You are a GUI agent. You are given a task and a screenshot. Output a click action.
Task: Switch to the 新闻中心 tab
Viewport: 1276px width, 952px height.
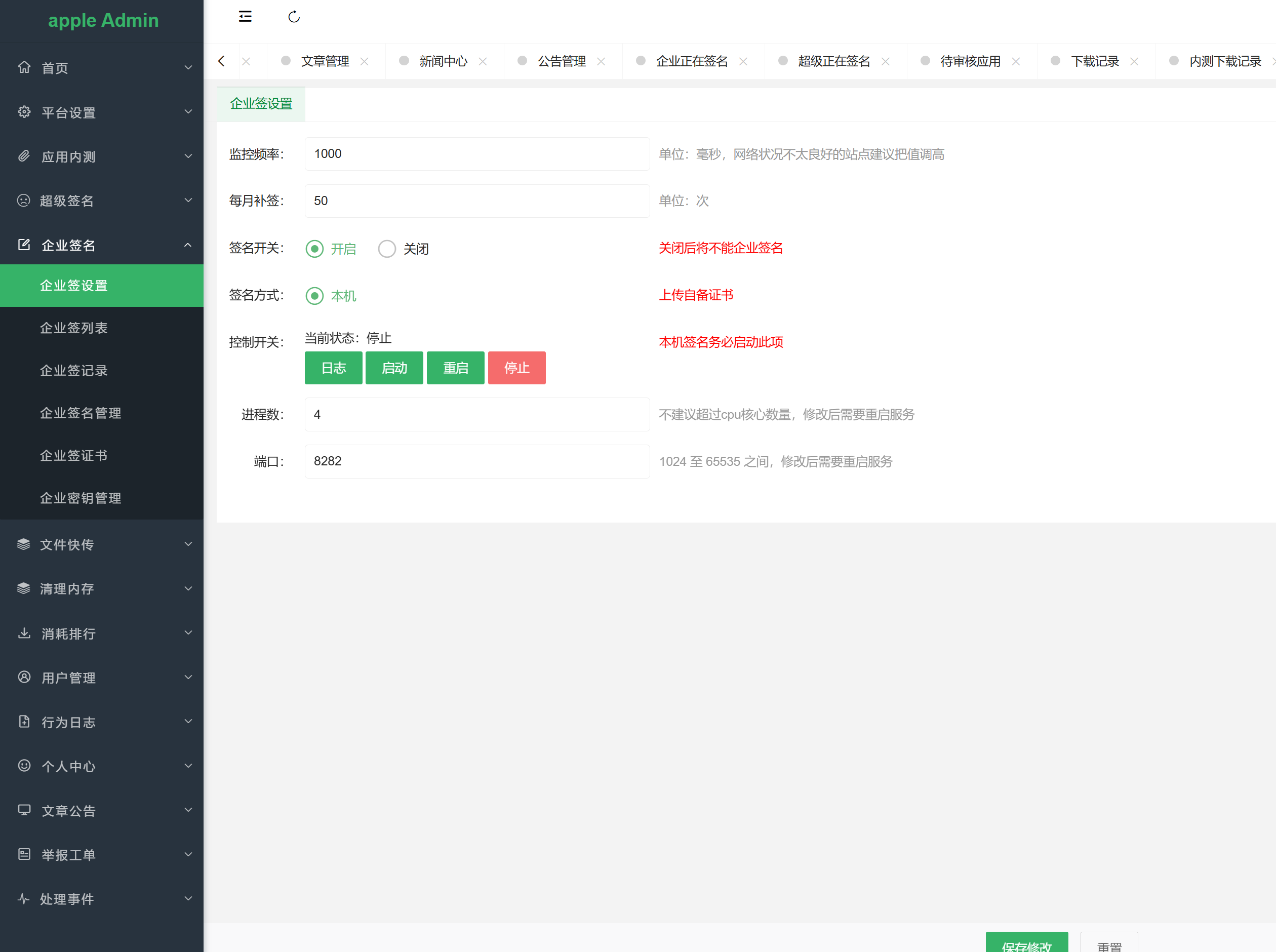[x=443, y=61]
